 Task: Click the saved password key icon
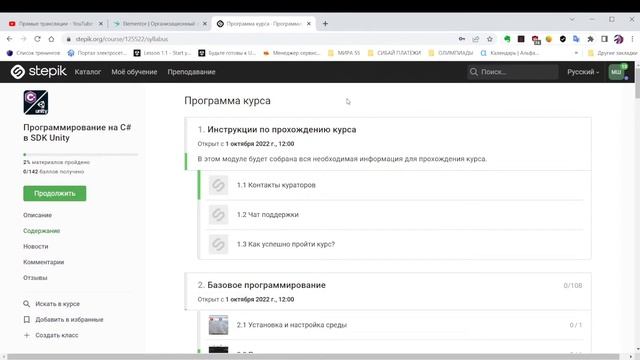(462, 39)
